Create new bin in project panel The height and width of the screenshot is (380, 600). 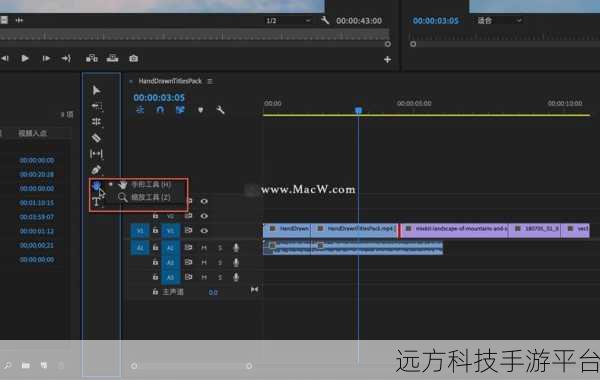click(x=26, y=365)
